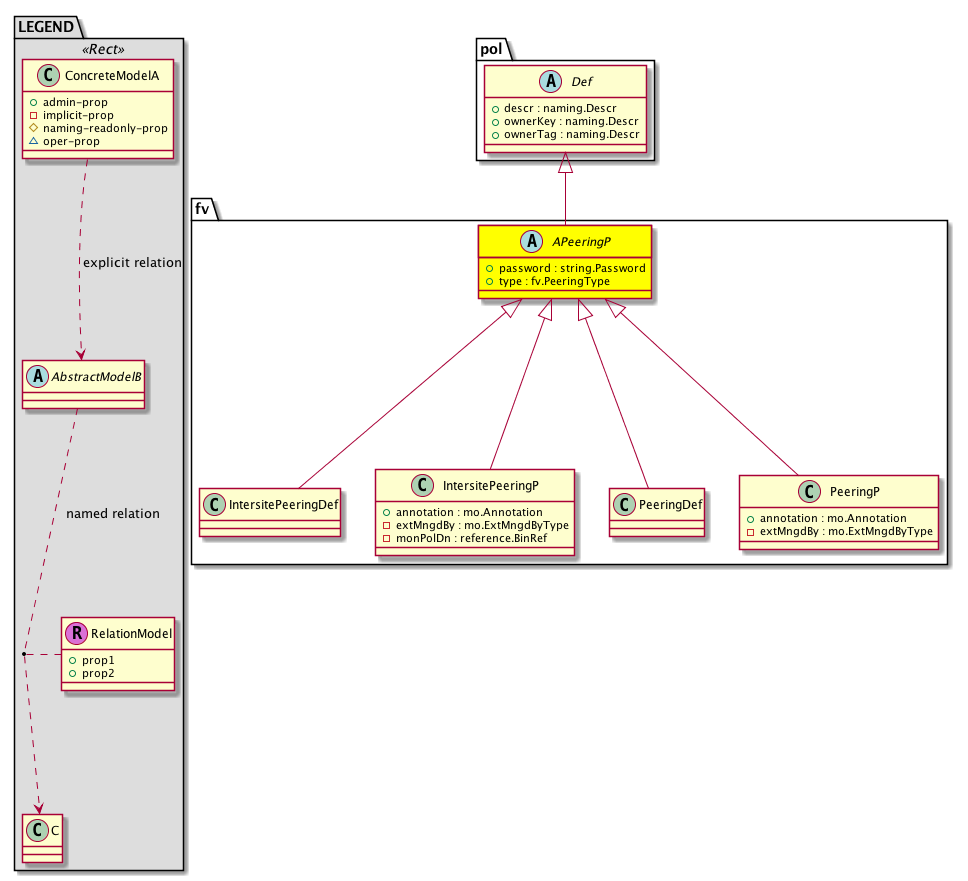Click the 'named relation' label
The width and height of the screenshot is (968, 881).
[112, 514]
